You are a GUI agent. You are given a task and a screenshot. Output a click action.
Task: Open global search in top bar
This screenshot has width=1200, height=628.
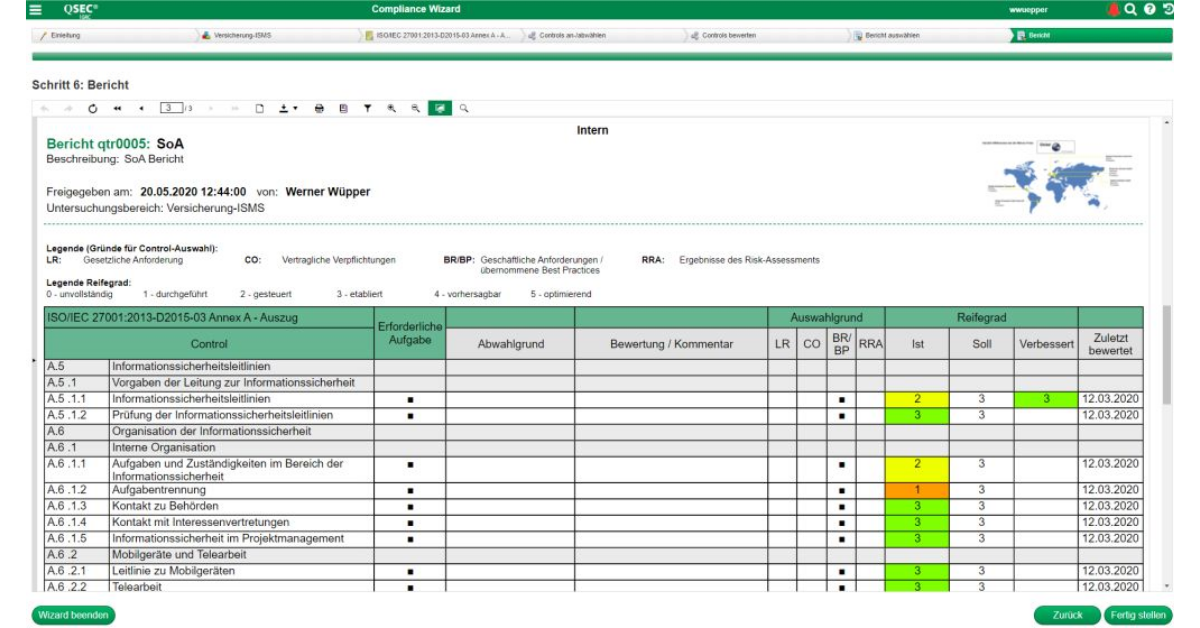click(1131, 9)
